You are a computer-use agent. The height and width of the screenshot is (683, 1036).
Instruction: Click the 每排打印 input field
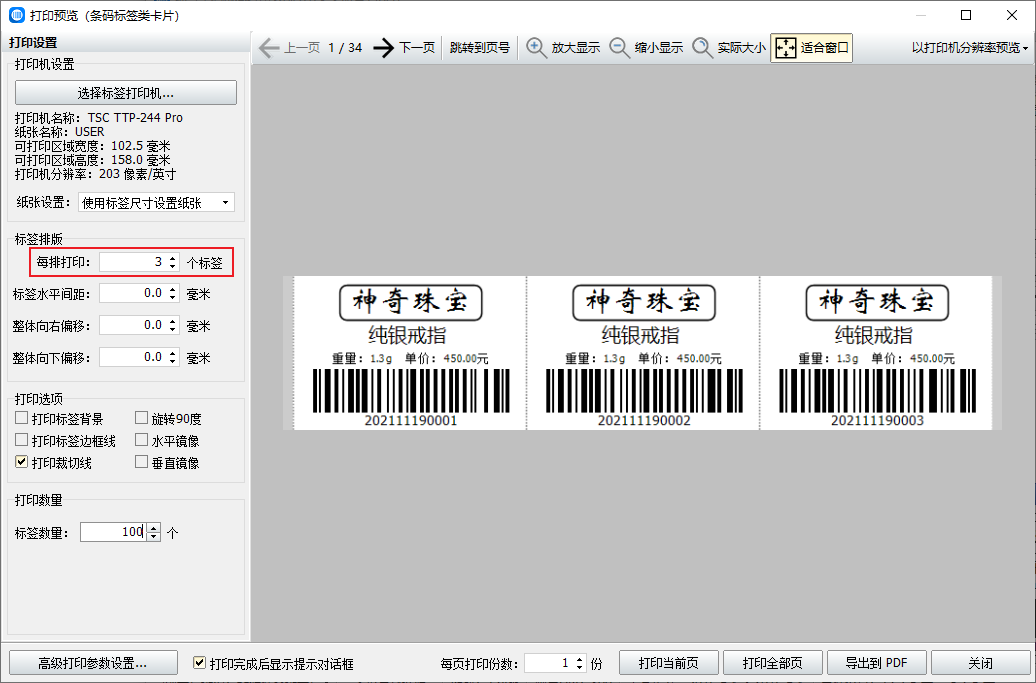pos(133,262)
